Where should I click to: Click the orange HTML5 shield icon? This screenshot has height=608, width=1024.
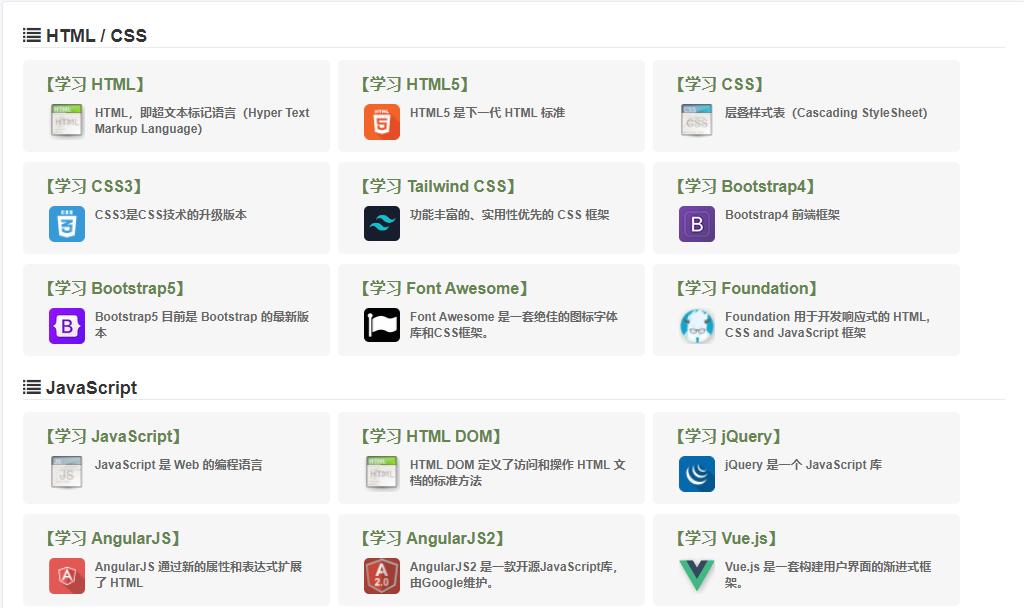(x=382, y=121)
